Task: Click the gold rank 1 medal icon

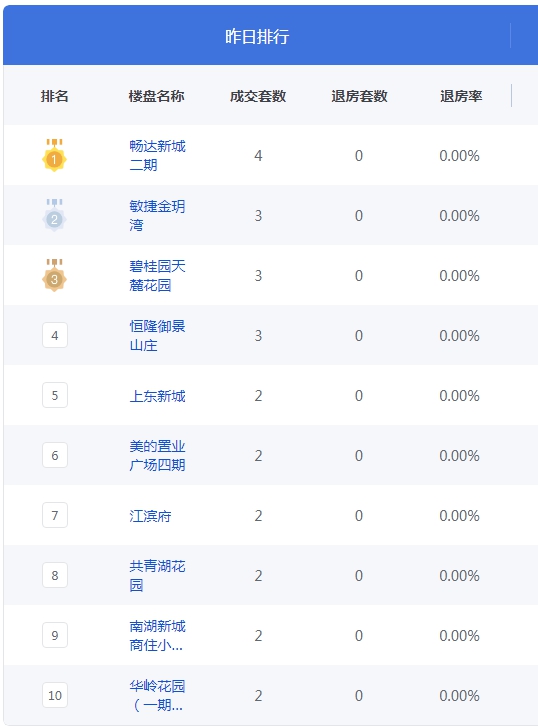Action: (54, 156)
